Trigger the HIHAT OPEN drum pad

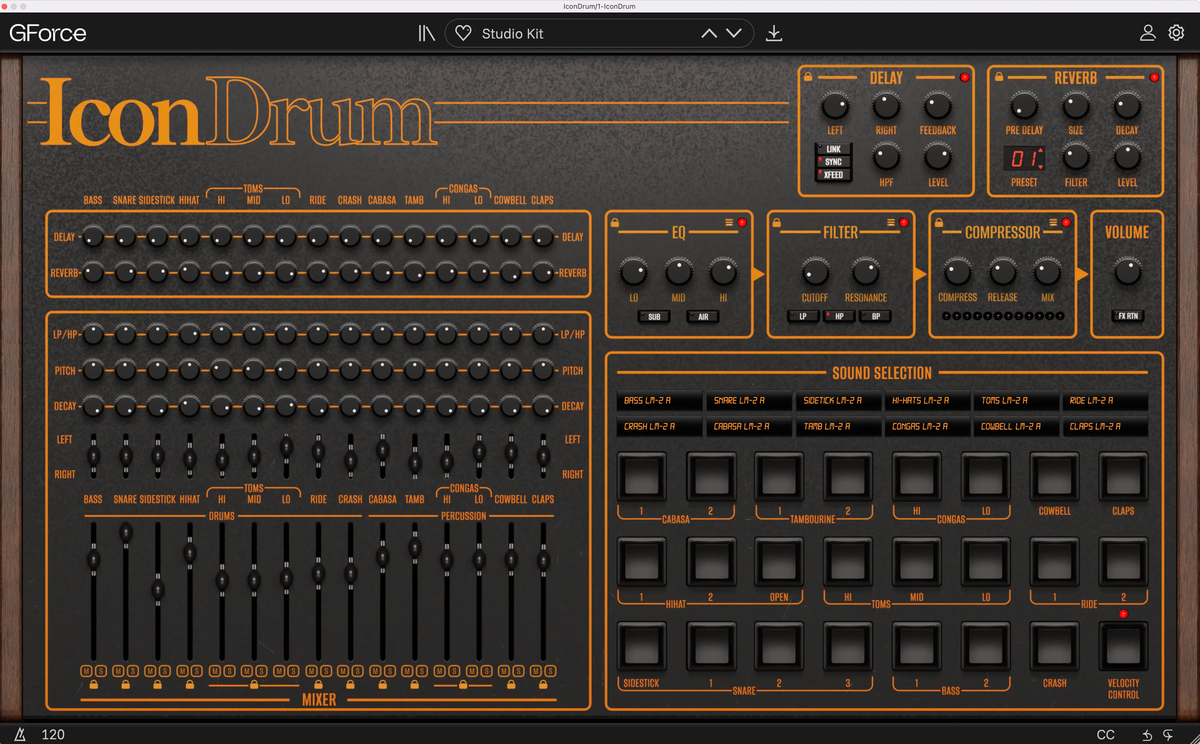tap(779, 562)
